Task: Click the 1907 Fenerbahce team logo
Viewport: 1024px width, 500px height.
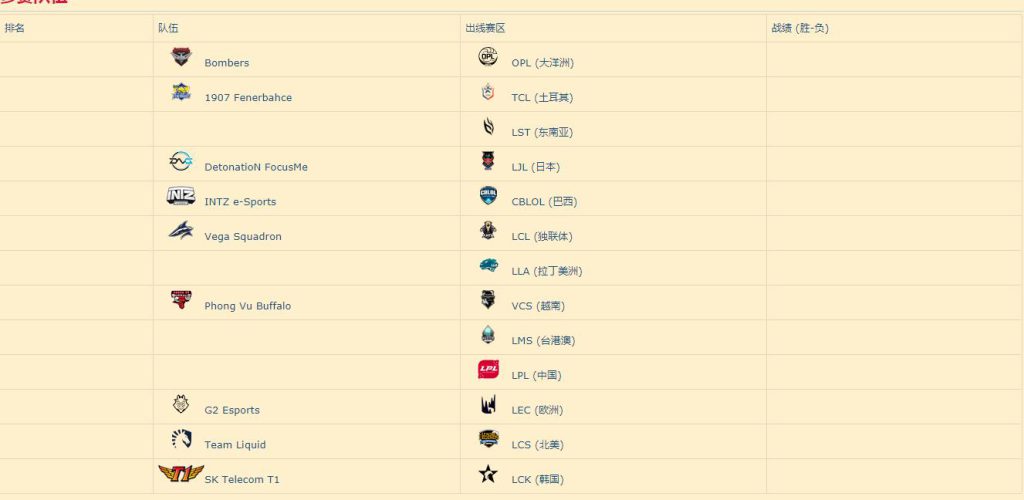Action: click(181, 93)
